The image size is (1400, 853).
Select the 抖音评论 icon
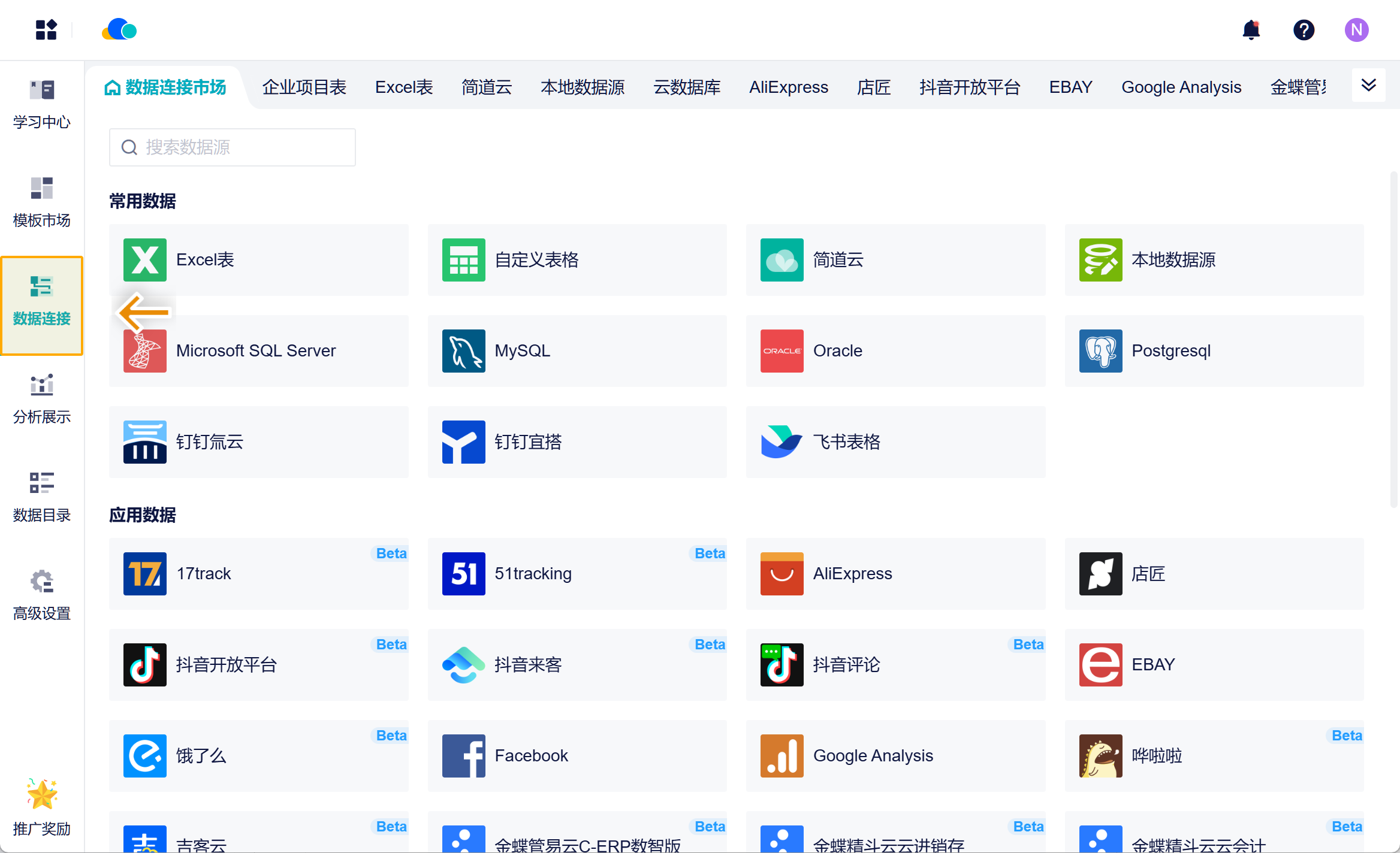782,665
